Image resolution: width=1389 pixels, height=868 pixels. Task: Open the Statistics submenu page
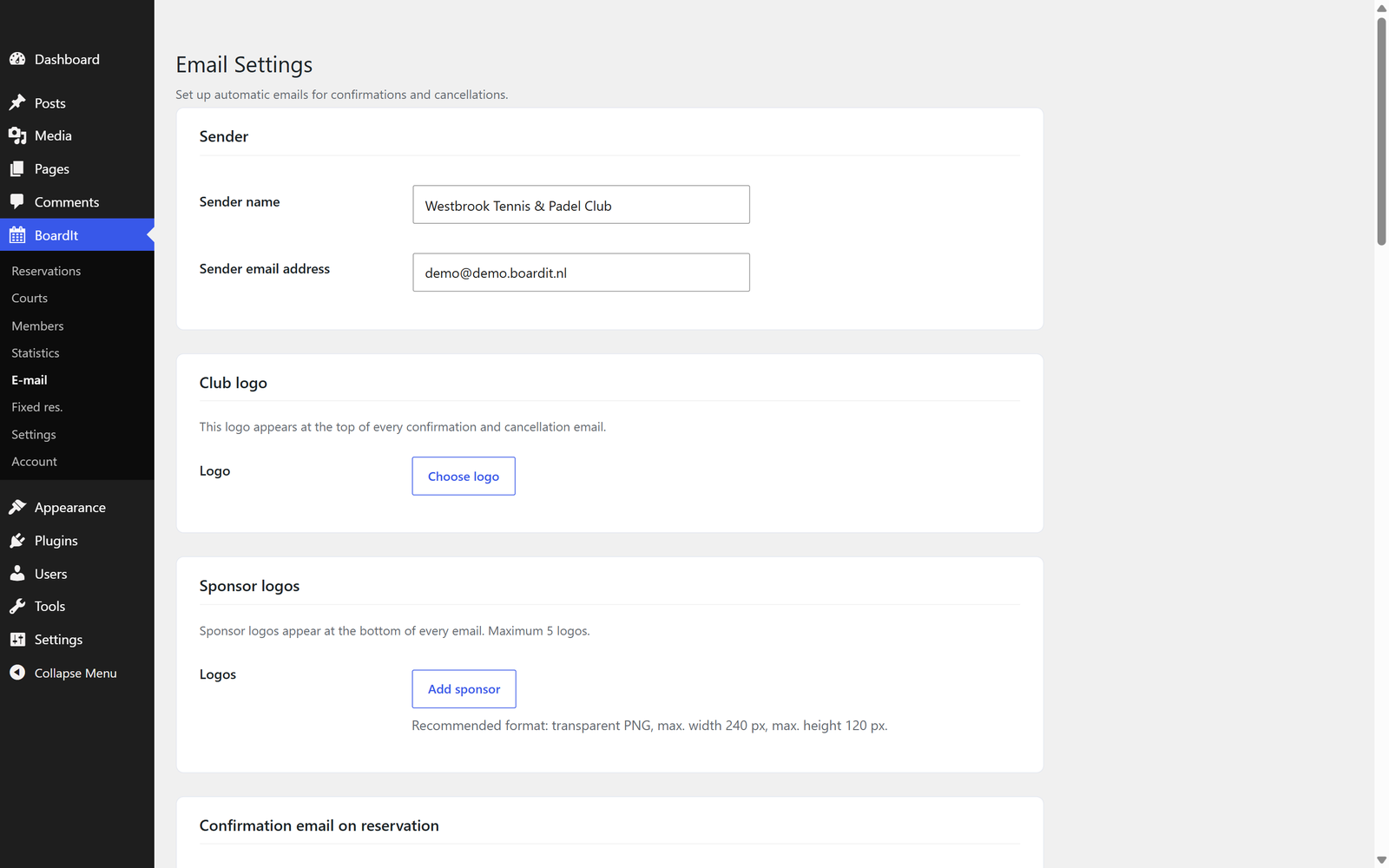tap(36, 352)
